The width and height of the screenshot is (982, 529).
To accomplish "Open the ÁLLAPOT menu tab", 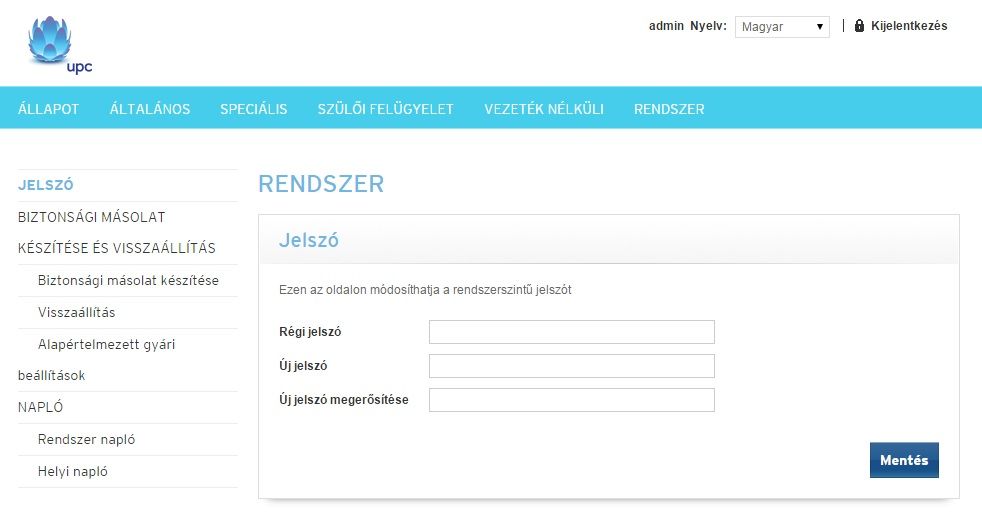I will coord(48,109).
